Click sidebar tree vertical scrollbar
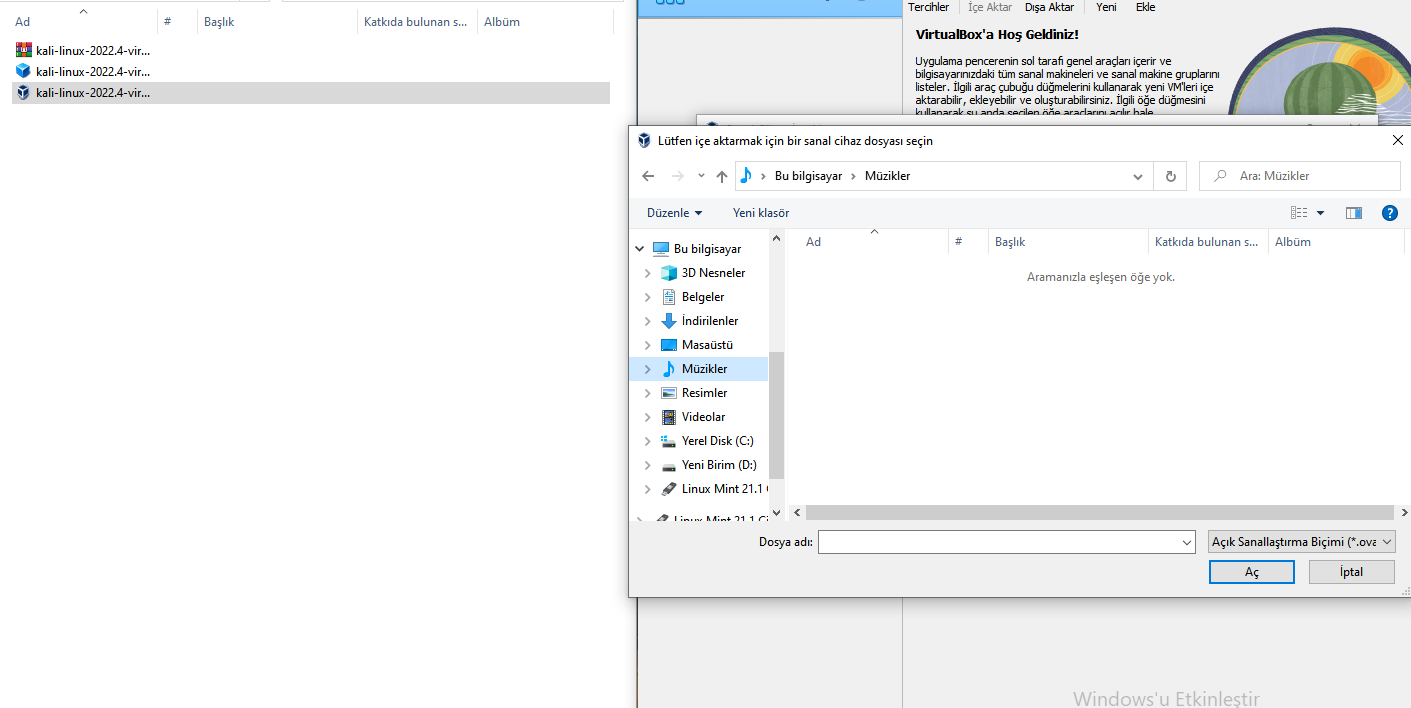This screenshot has height=708, width=1411. (x=776, y=415)
